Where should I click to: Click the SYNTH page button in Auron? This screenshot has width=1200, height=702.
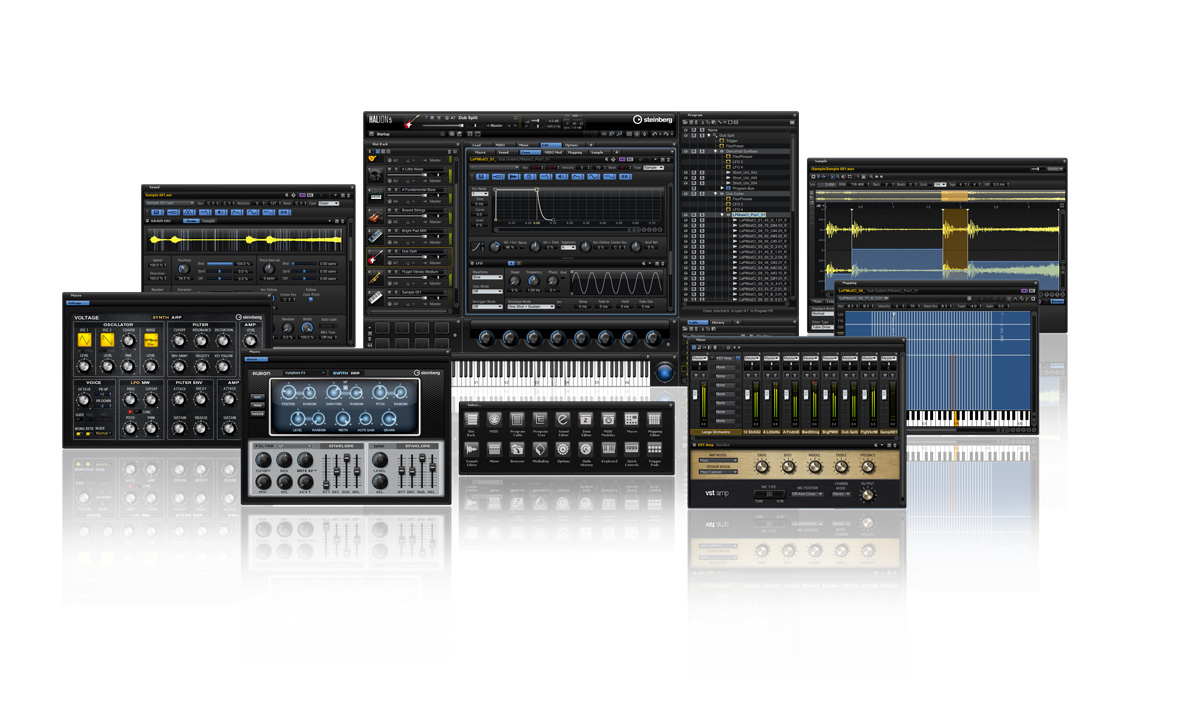pyautogui.click(x=338, y=373)
